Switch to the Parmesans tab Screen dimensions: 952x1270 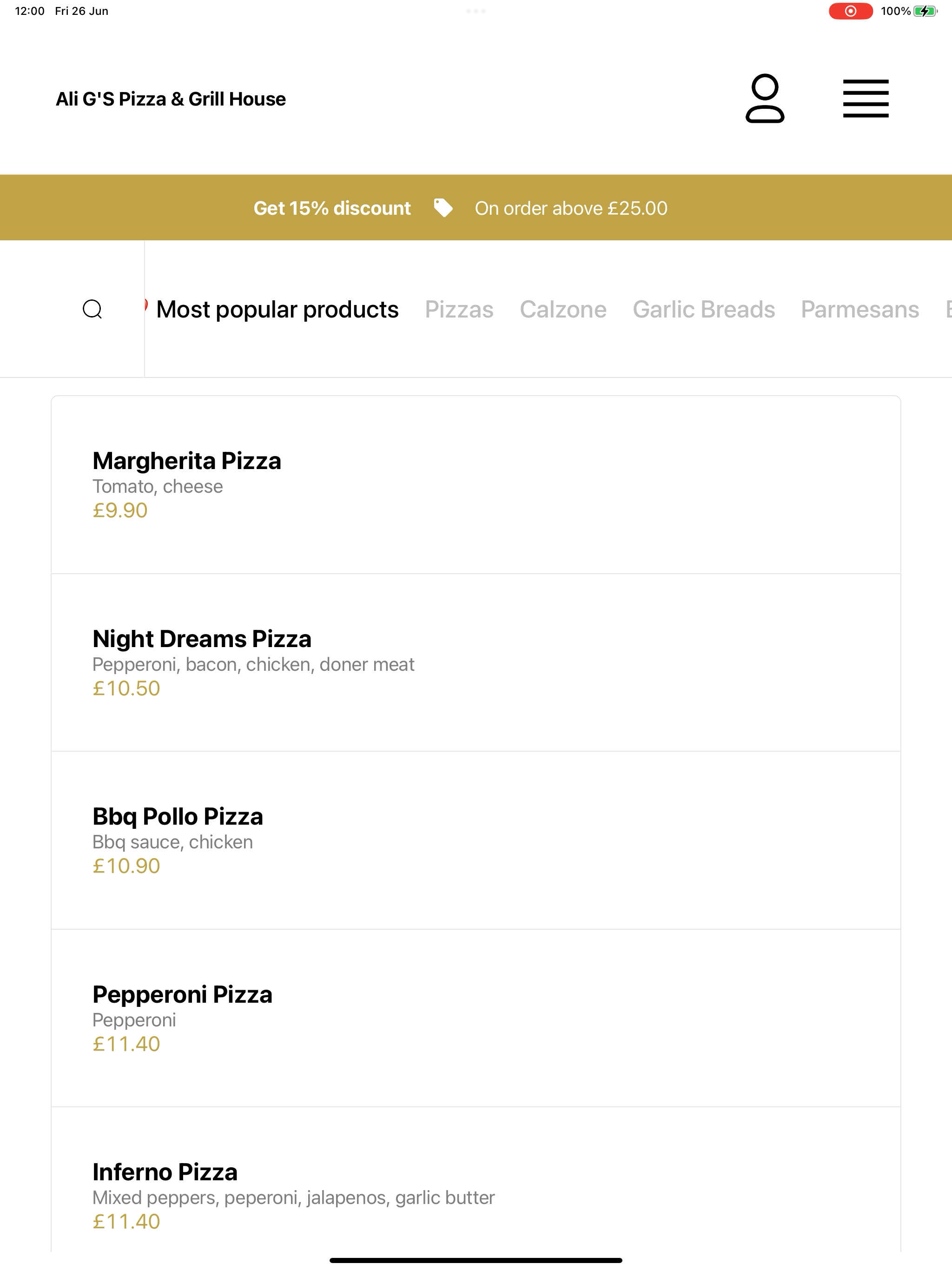[x=859, y=310]
